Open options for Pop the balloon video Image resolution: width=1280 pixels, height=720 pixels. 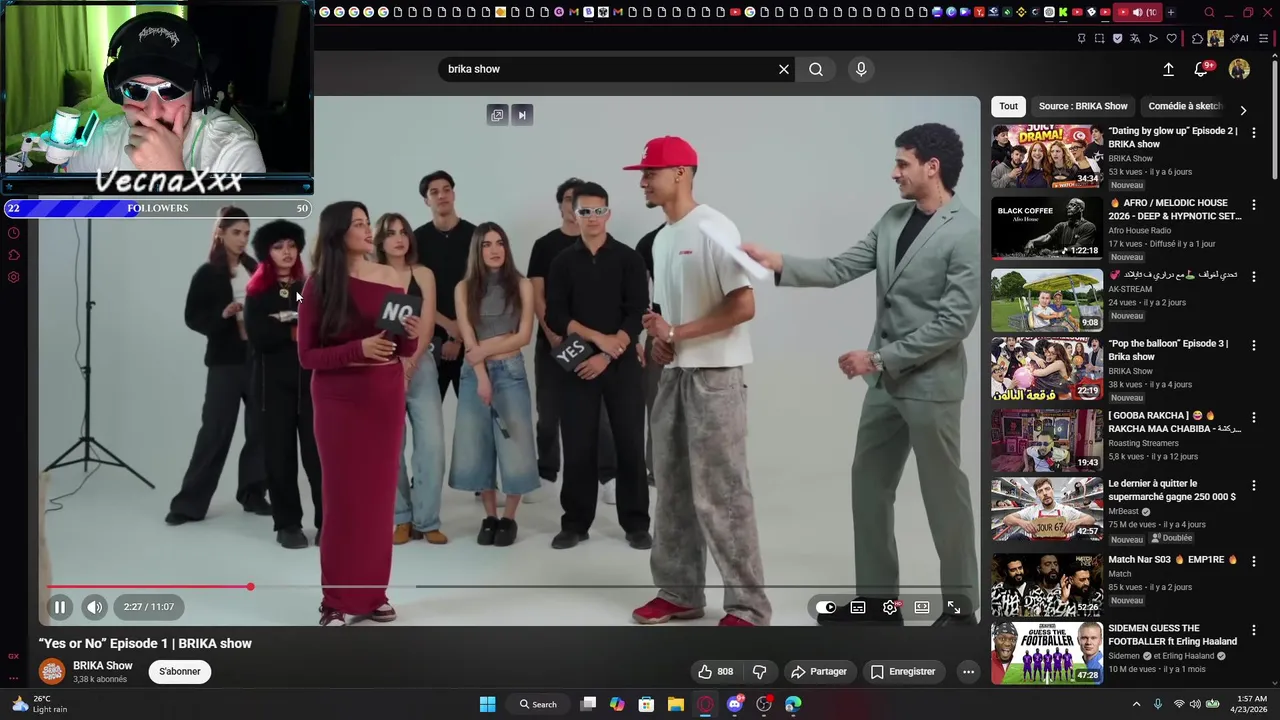pyautogui.click(x=1254, y=346)
